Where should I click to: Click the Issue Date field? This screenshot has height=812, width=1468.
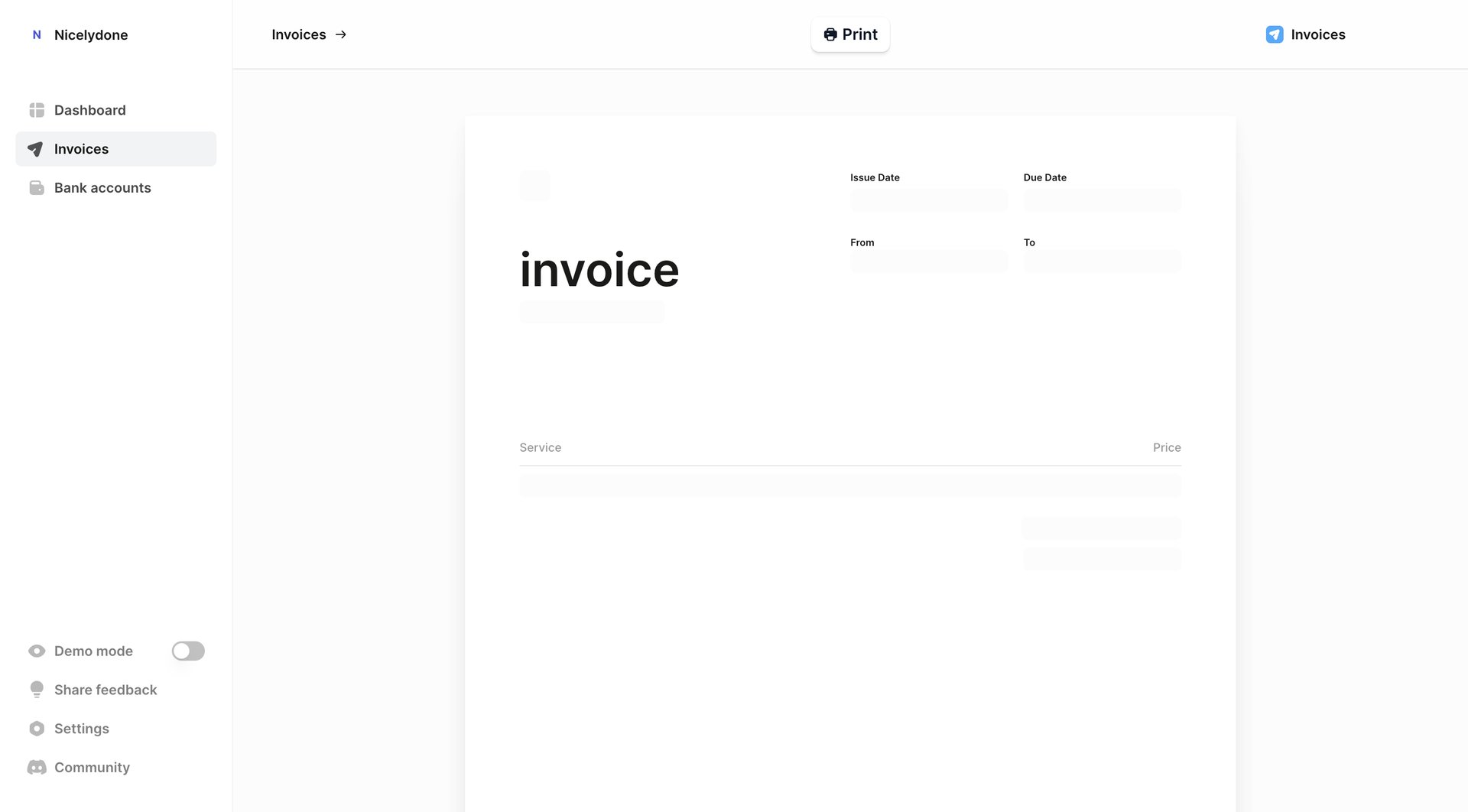click(x=928, y=200)
